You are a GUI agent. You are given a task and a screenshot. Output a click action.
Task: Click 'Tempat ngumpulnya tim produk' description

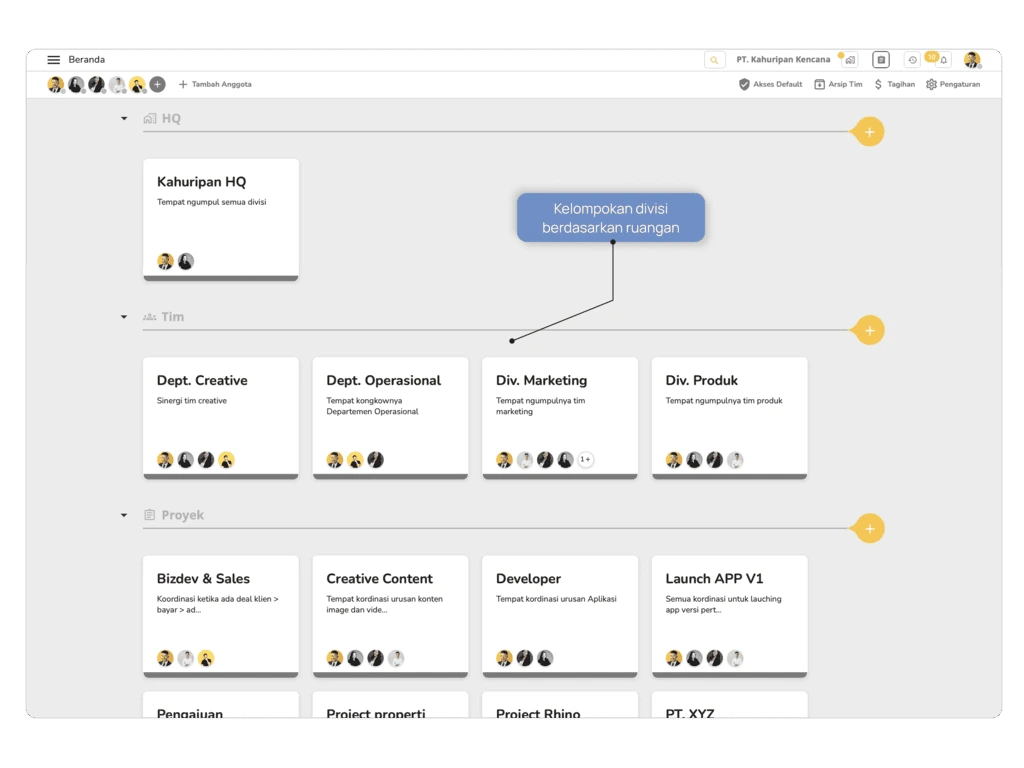click(x=724, y=401)
